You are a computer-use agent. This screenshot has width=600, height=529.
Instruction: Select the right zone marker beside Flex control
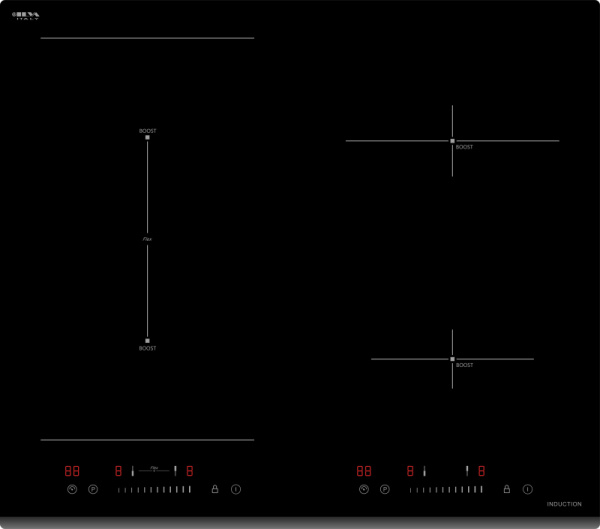tap(175, 471)
